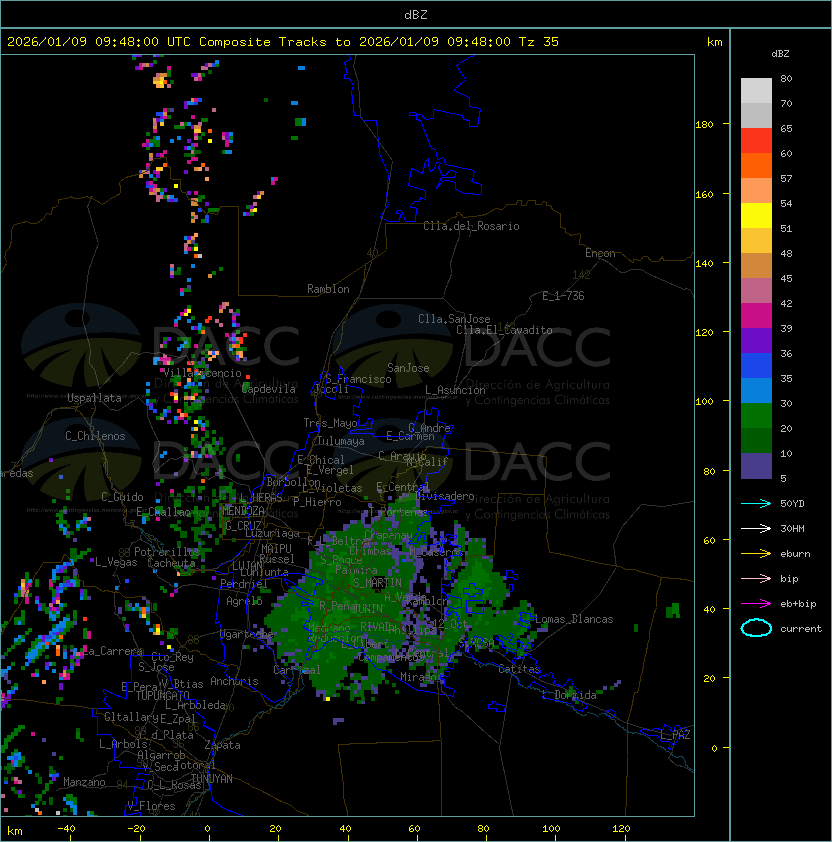Click the 'E_1-736' map label
This screenshot has width=832, height=842.
pyautogui.click(x=563, y=296)
